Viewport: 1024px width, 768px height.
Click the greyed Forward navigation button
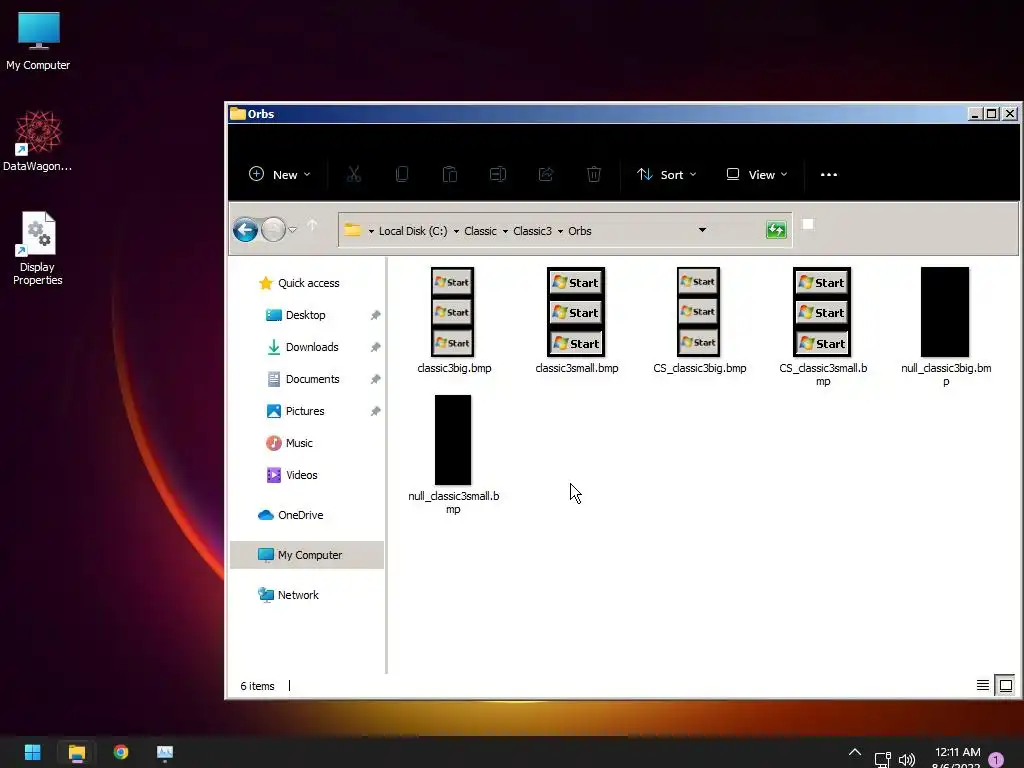tap(273, 230)
